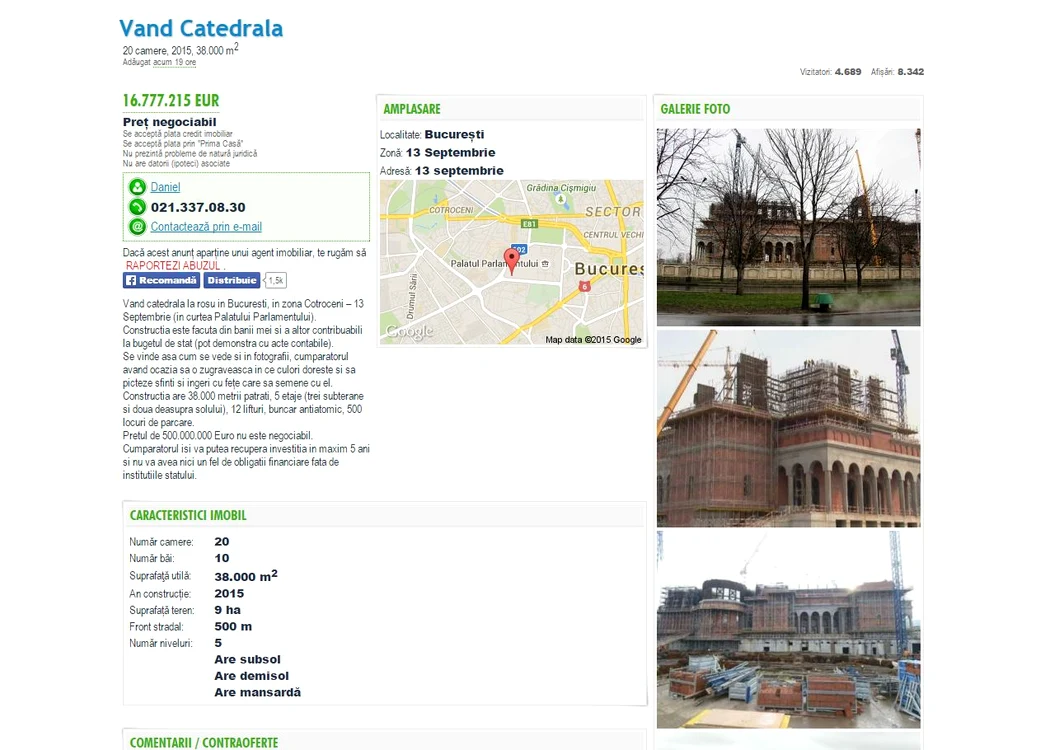Viewport: 1059px width, 750px height.
Task: Click the Map data ©2015 Google attribution
Action: point(593,340)
